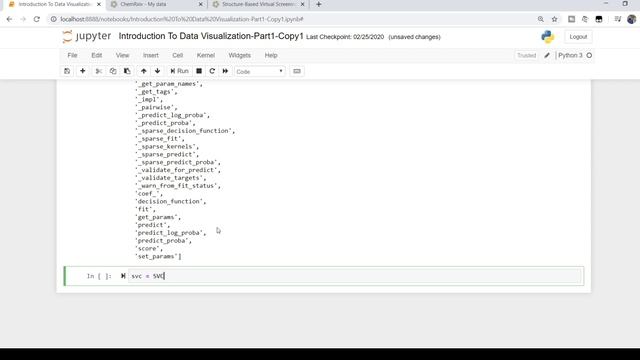The height and width of the screenshot is (360, 640).
Task: Open the command palette keyboard icon
Action: [297, 71]
